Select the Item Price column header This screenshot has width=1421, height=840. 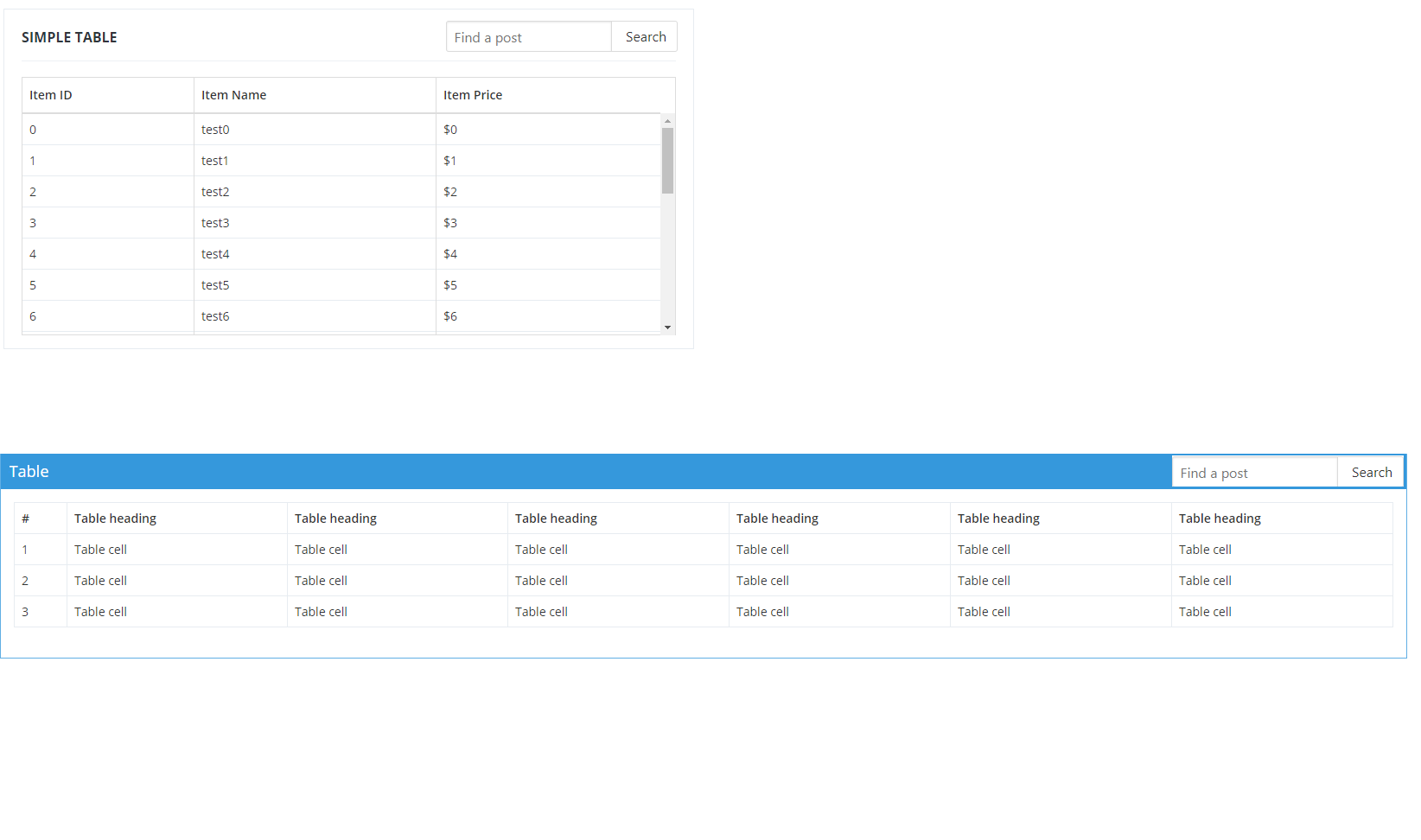[472, 95]
